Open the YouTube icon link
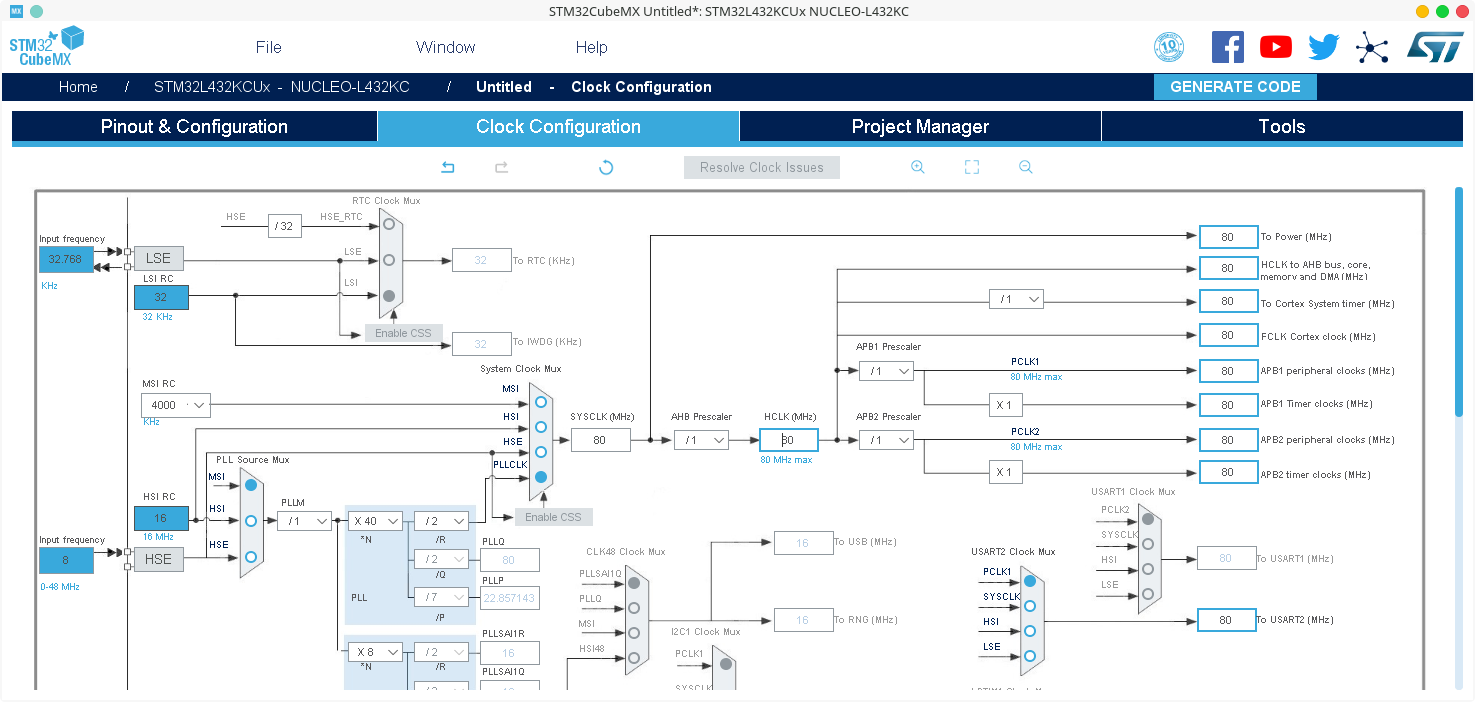Viewport: 1475px width, 702px height. (x=1275, y=47)
